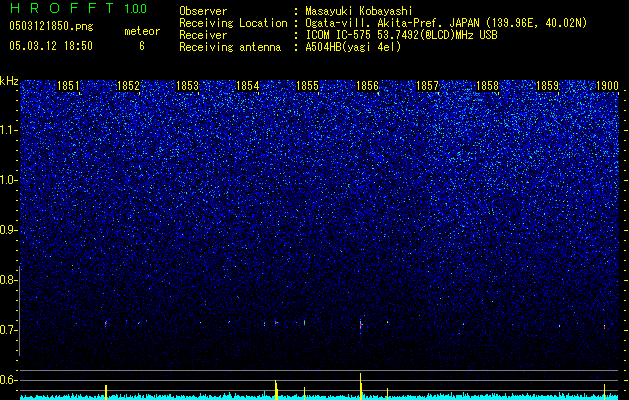Click the 0.6 kHz axis label
Image resolution: width=629 pixels, height=400 pixels.
coord(8,380)
